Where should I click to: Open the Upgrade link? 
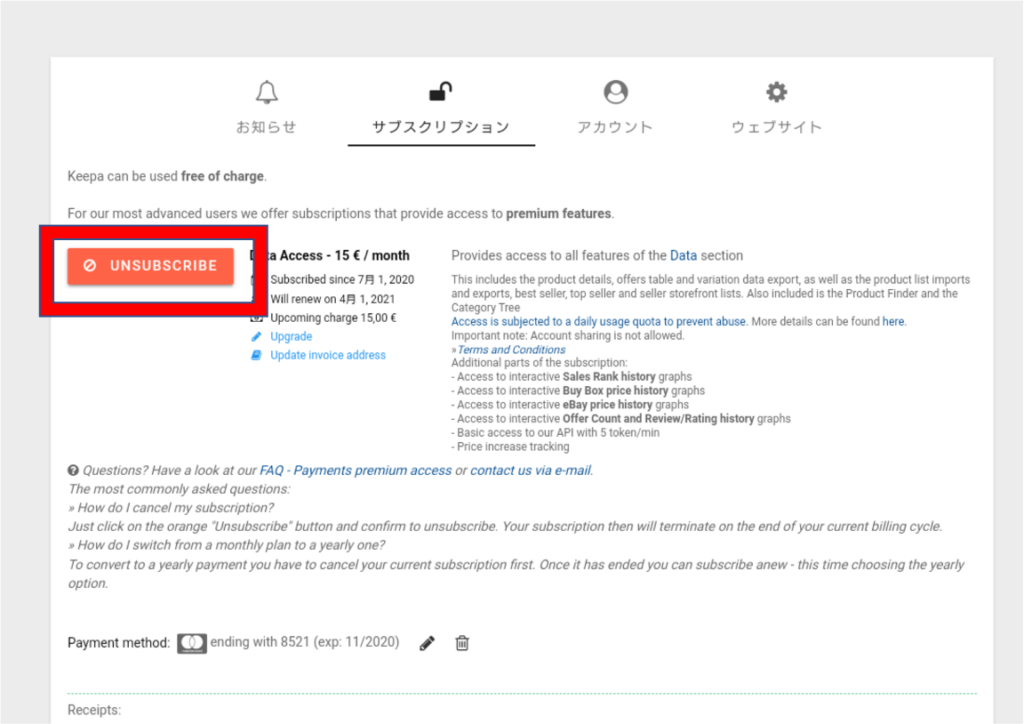pyautogui.click(x=291, y=336)
